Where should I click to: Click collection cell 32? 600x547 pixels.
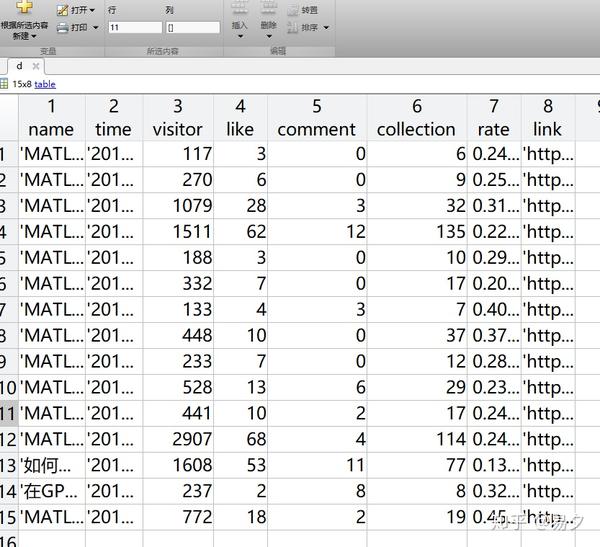417,206
